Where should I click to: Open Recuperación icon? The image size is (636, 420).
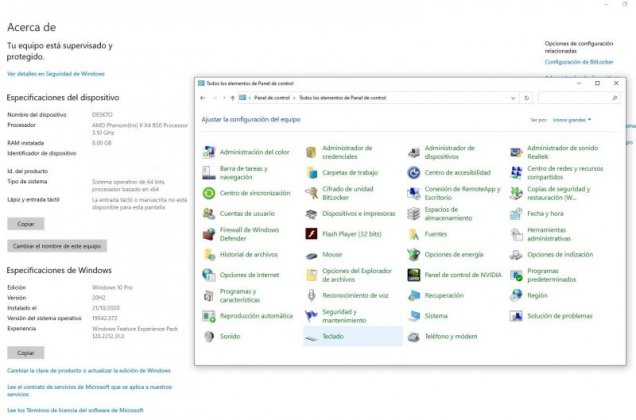coord(414,295)
